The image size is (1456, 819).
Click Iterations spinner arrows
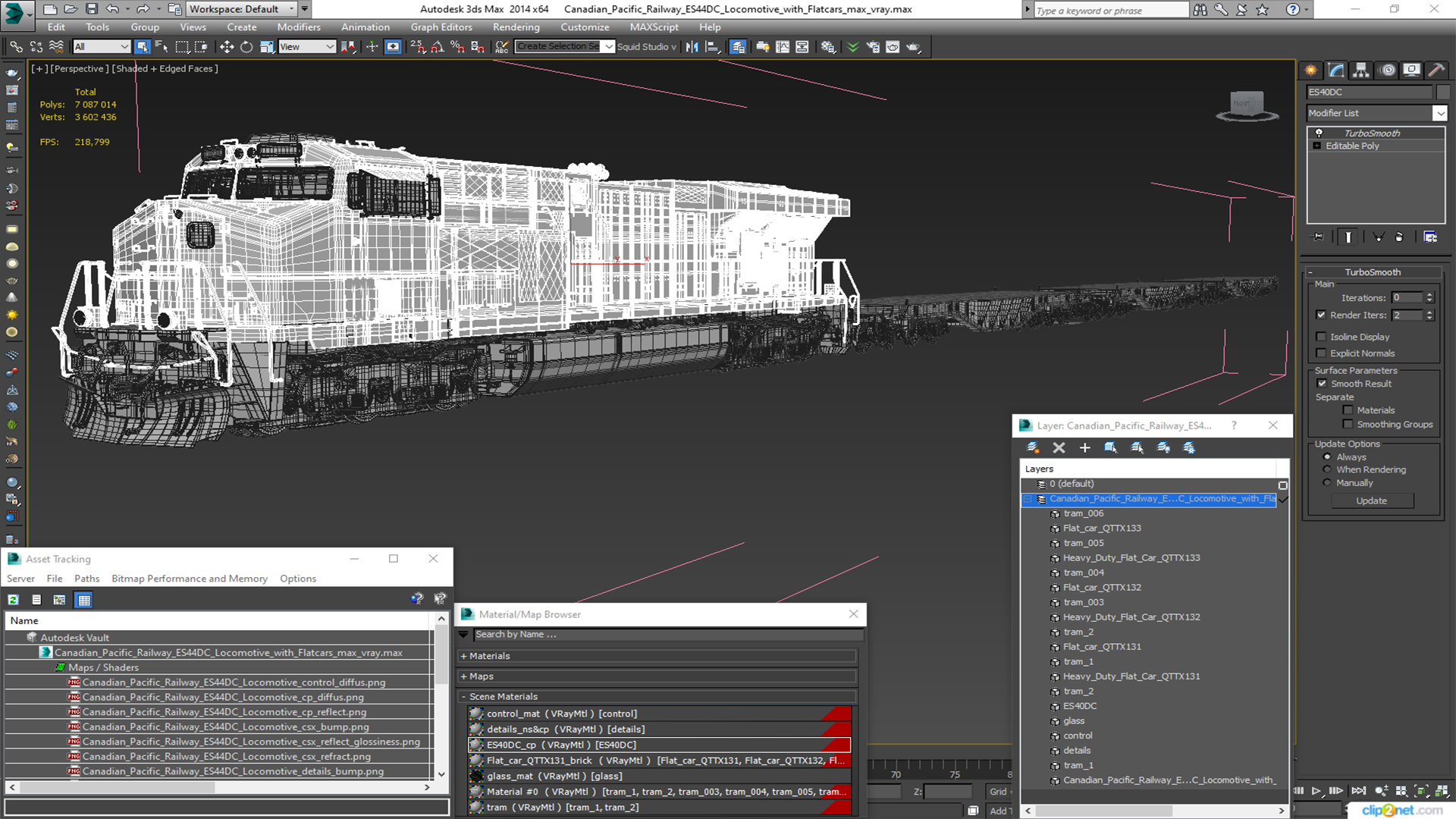pos(1429,298)
